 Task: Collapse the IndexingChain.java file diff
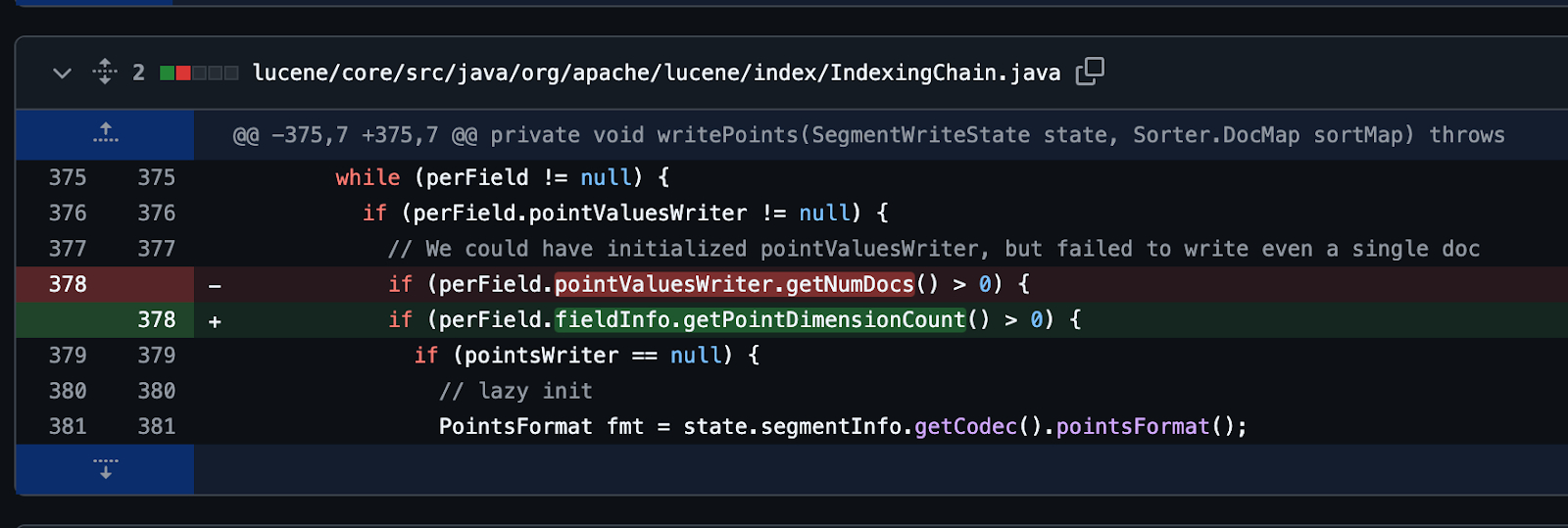point(62,73)
